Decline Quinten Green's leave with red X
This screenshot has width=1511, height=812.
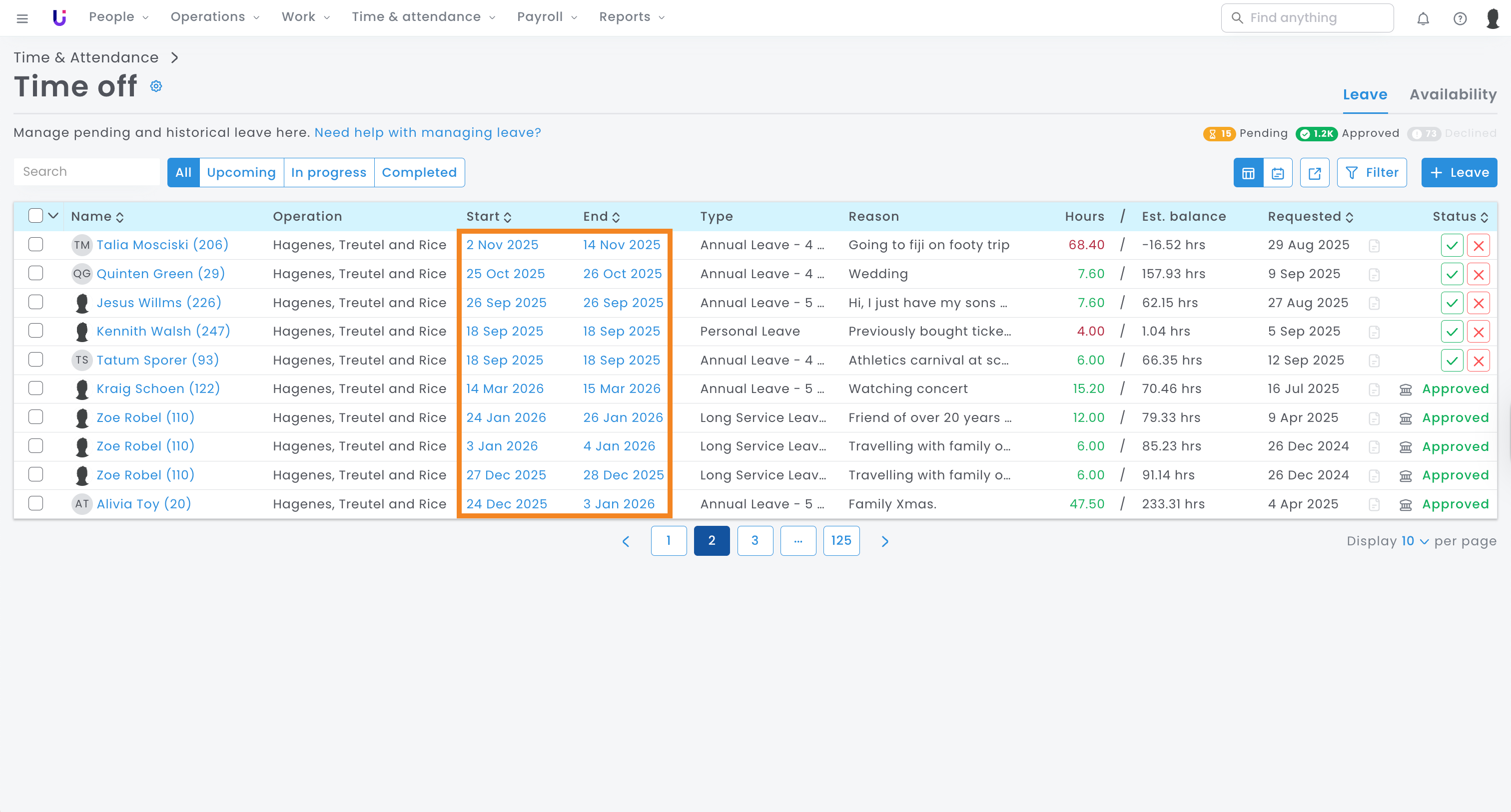pyautogui.click(x=1478, y=274)
